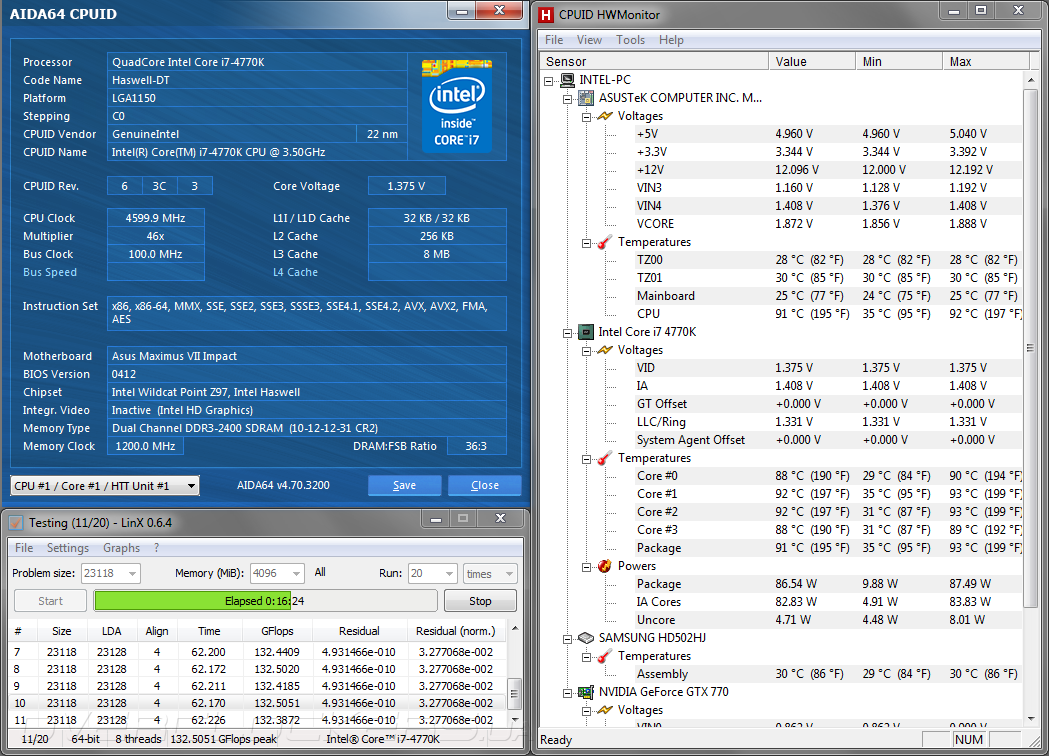1049x756 pixels.
Task: Click the 132.5051 GFlops peak status text
Action: (223, 739)
